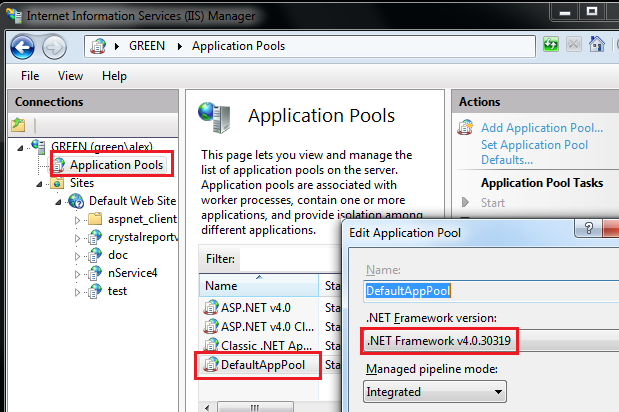Screen dimensions: 619x412
Task: Expand the aspnet_client folder node
Action: 78,219
